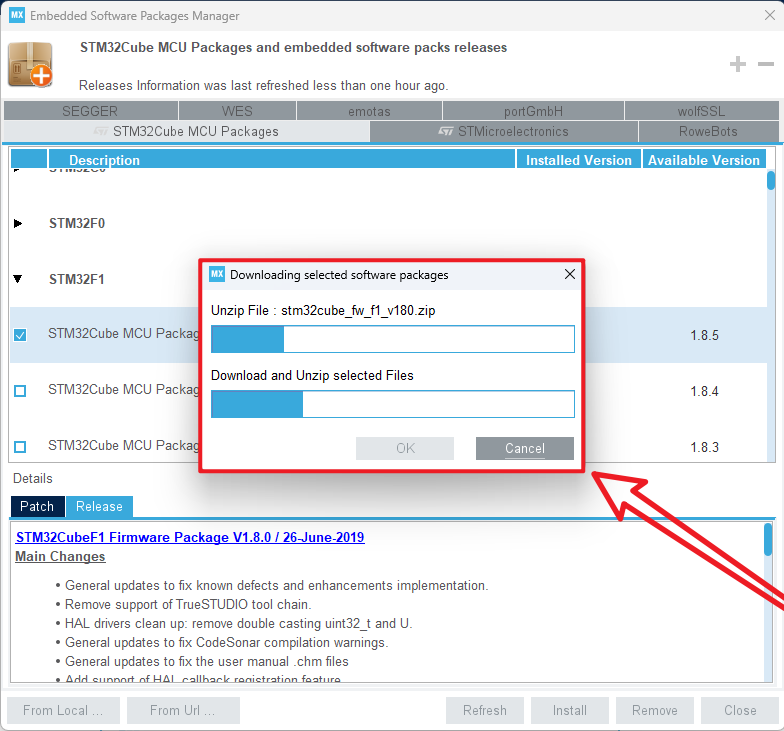
Task: Click the Main Changes heading
Action: tap(60, 556)
